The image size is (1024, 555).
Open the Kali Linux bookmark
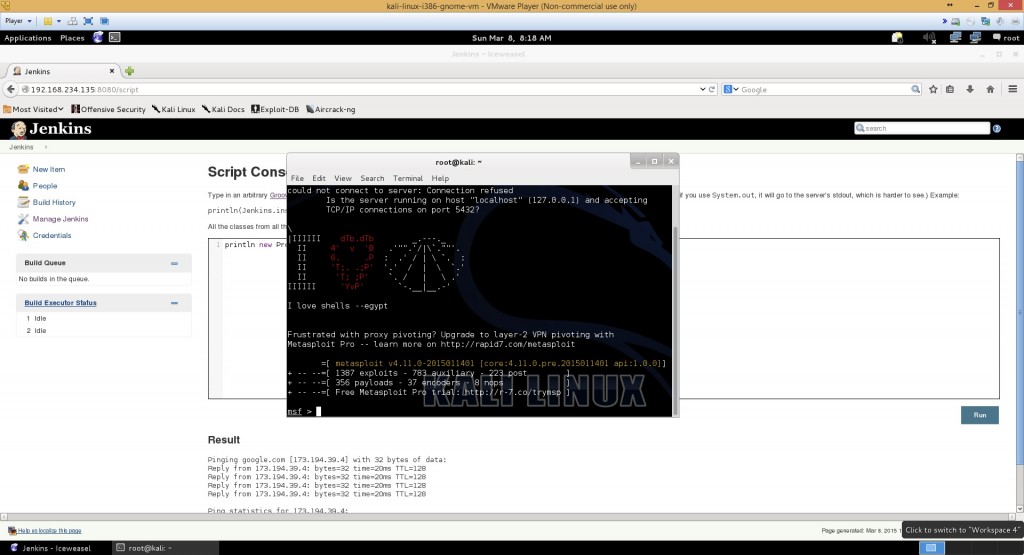click(173, 110)
